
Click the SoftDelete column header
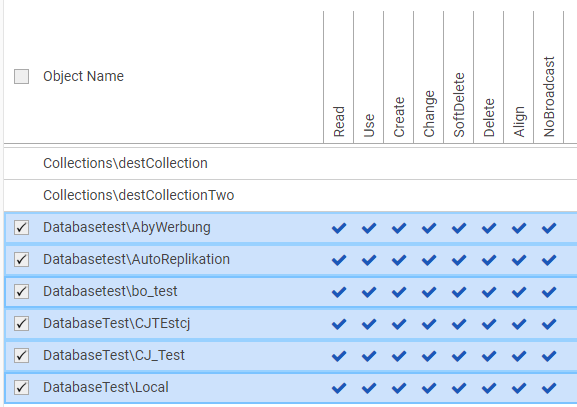pyautogui.click(x=459, y=105)
